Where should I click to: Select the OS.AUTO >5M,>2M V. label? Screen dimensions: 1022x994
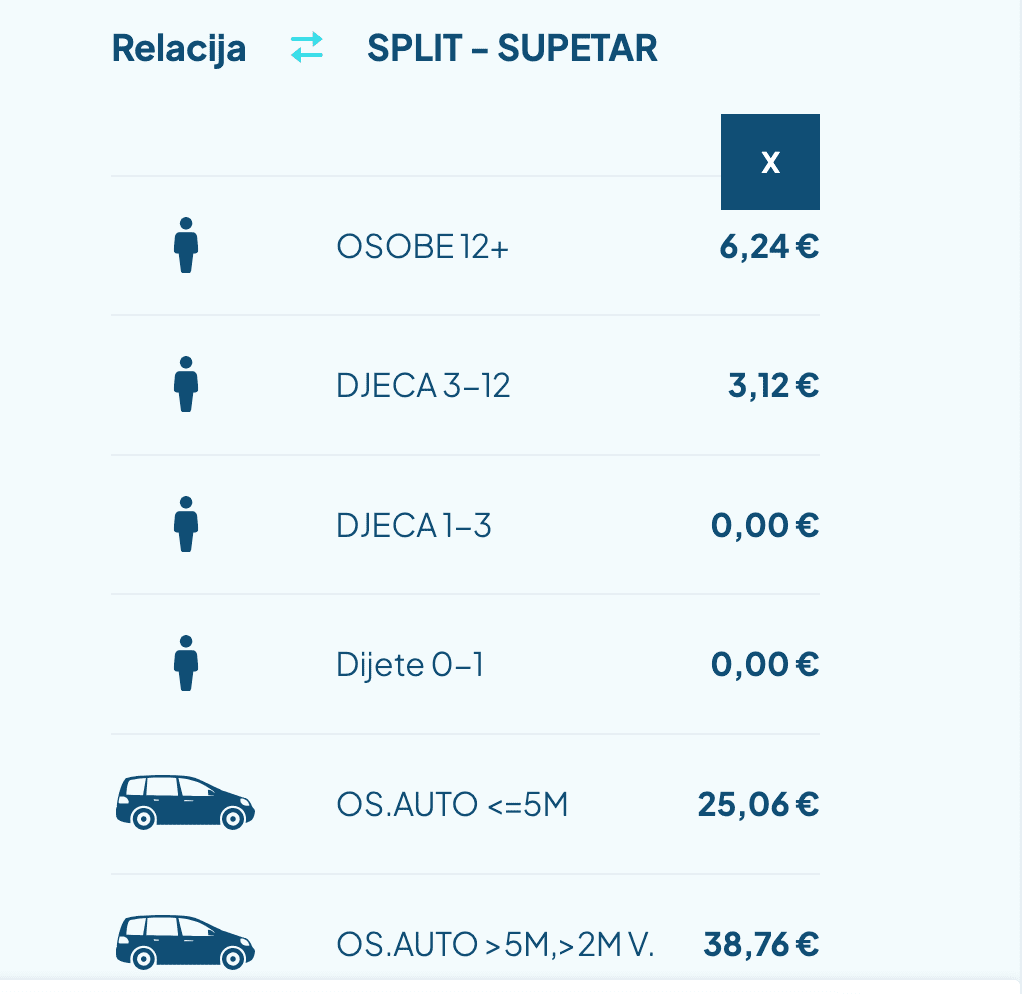(495, 945)
